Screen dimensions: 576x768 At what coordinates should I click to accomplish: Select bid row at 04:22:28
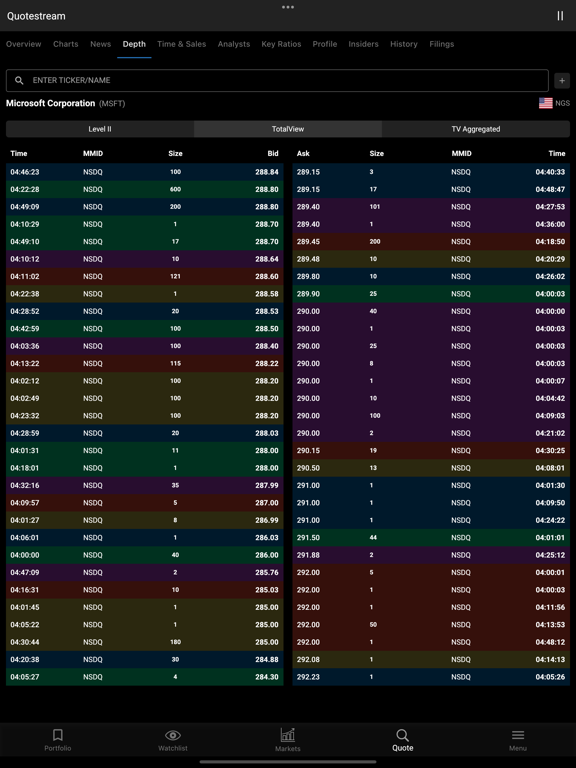(x=144, y=190)
